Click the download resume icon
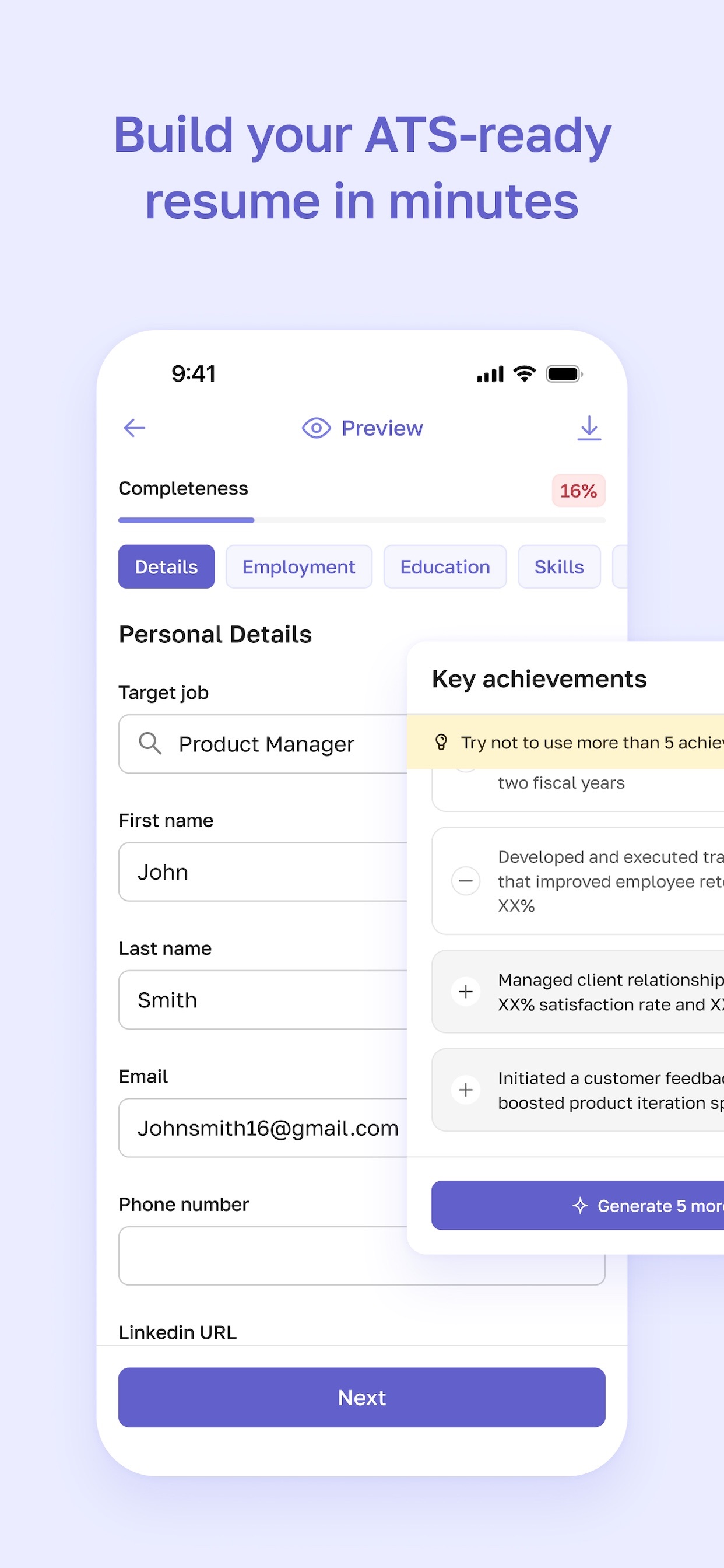This screenshot has width=724, height=1568. click(589, 428)
